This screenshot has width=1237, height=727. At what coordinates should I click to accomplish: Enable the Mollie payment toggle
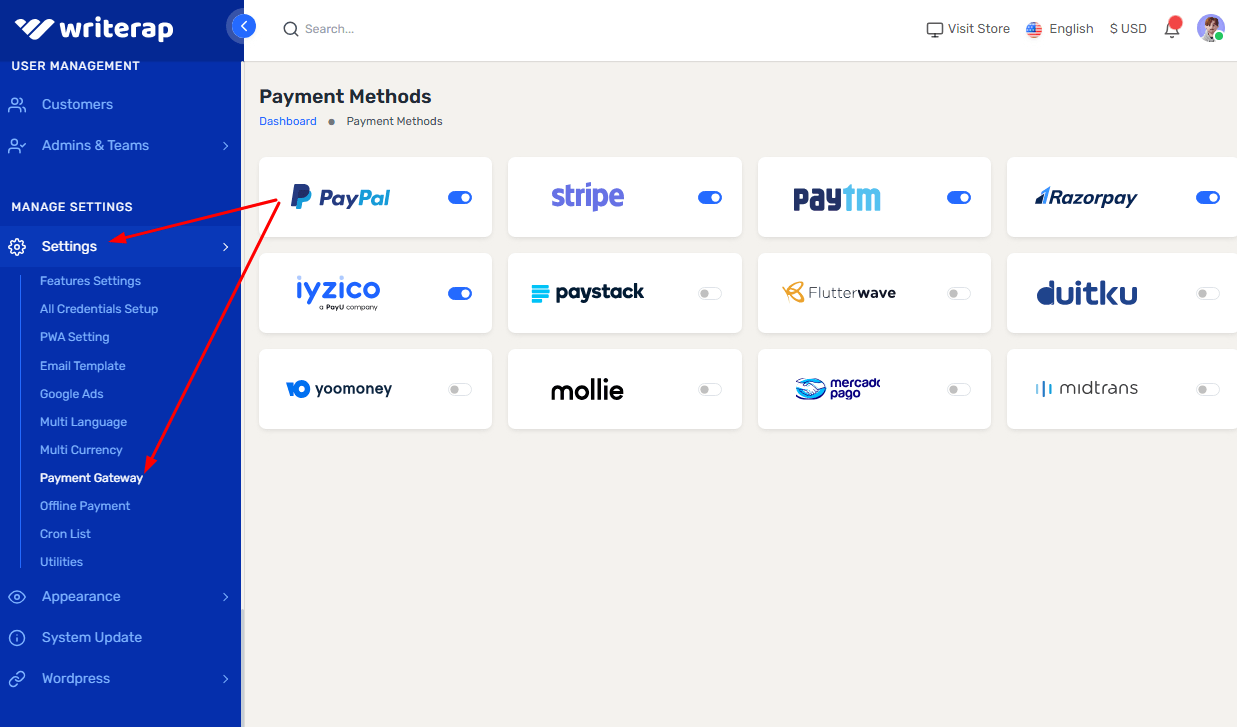[x=709, y=389]
